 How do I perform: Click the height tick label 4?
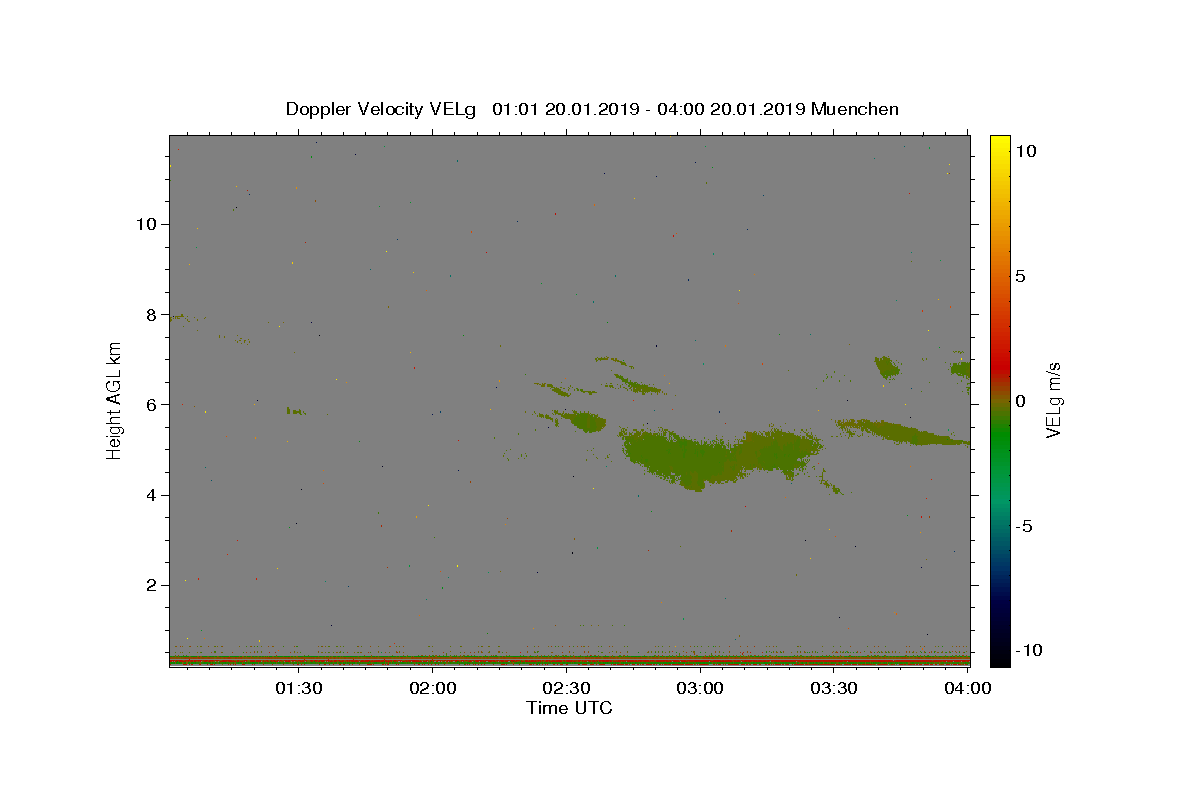pyautogui.click(x=152, y=495)
